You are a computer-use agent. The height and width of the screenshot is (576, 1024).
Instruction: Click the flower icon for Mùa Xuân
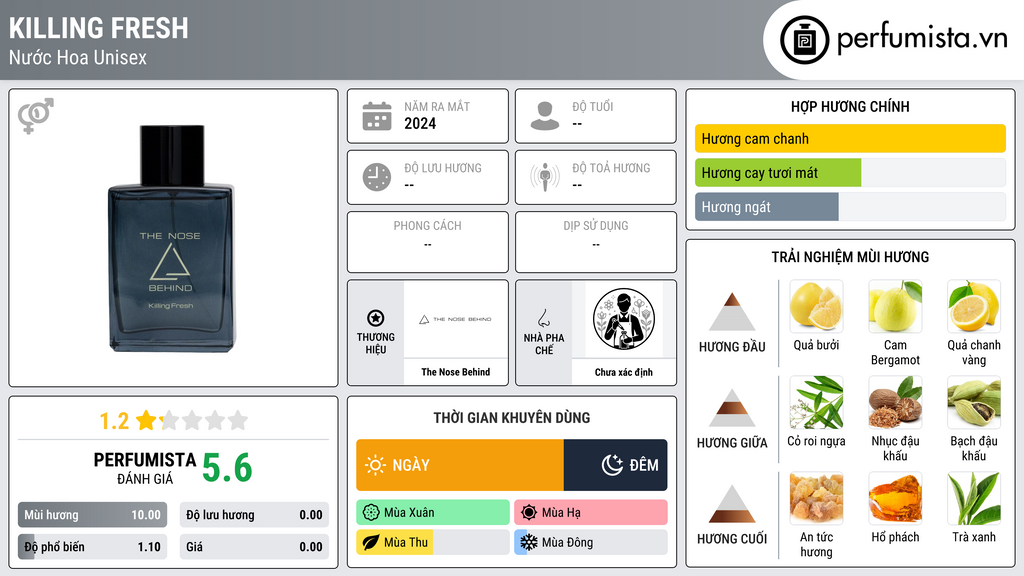tap(371, 513)
